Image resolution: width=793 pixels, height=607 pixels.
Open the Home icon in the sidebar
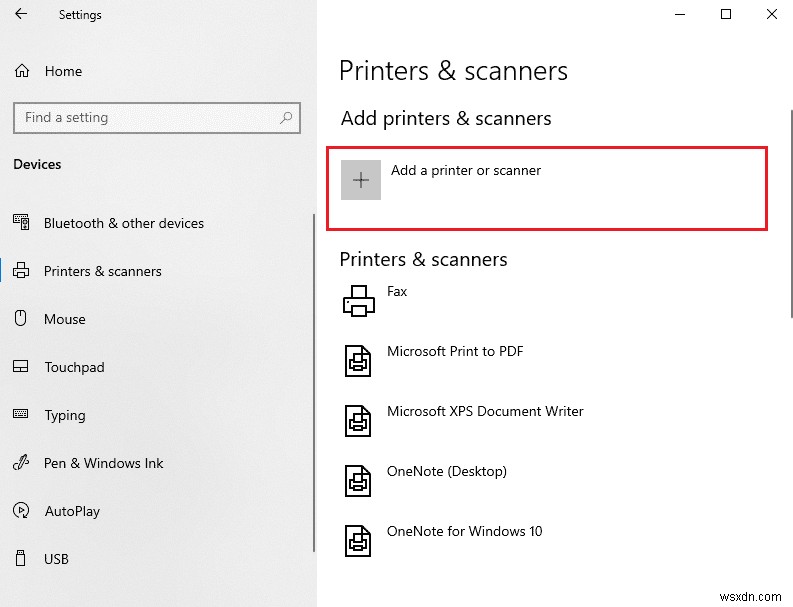click(x=22, y=71)
